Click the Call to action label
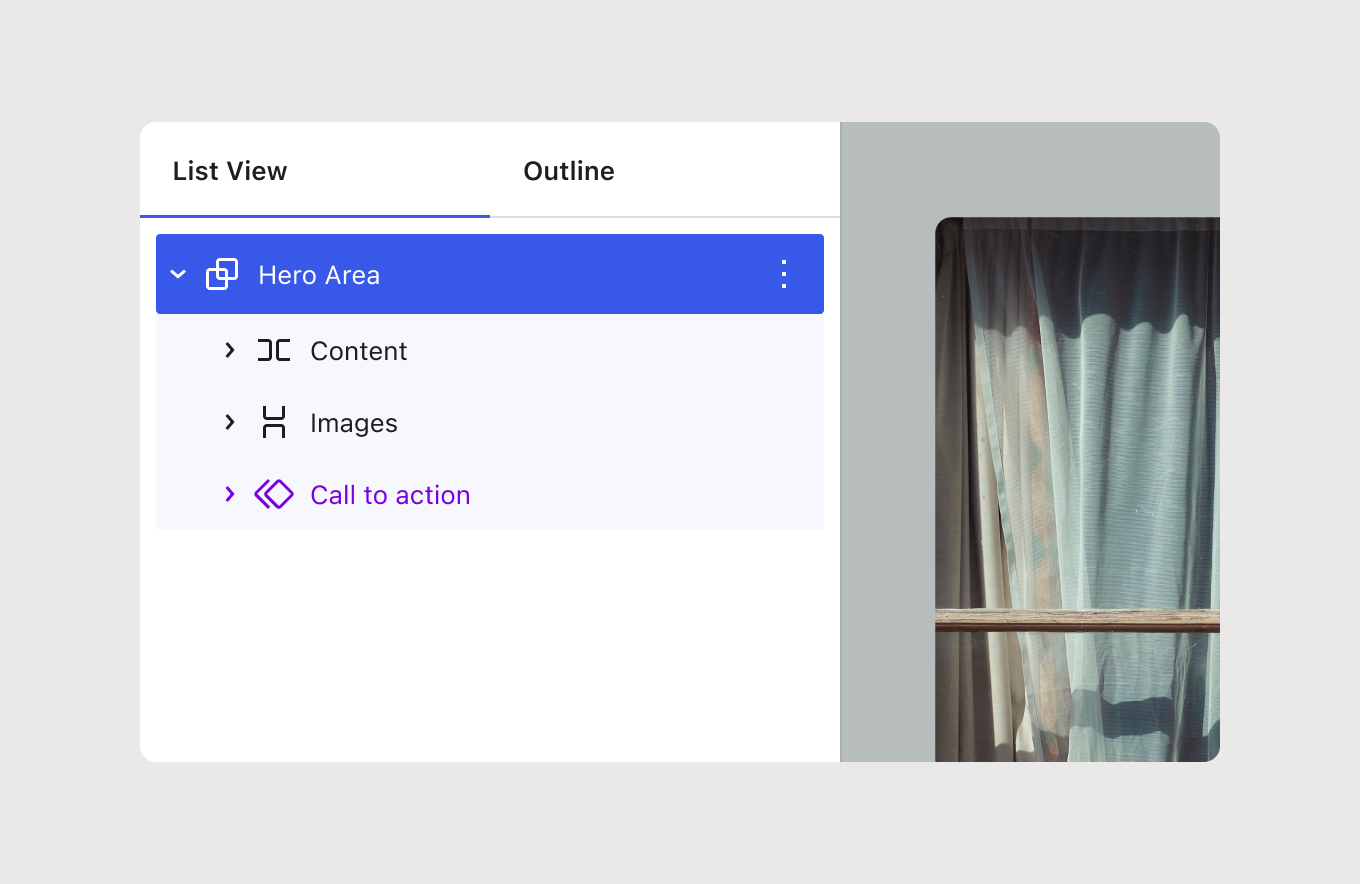Image resolution: width=1360 pixels, height=884 pixels. [390, 494]
